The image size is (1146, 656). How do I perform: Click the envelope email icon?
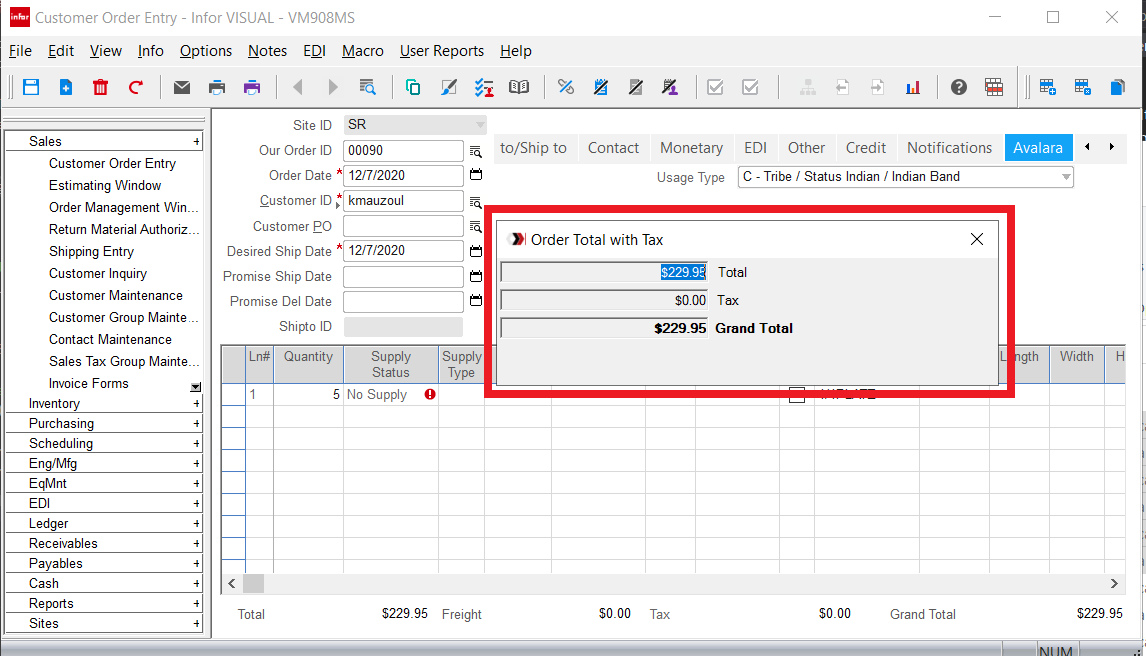pyautogui.click(x=182, y=87)
